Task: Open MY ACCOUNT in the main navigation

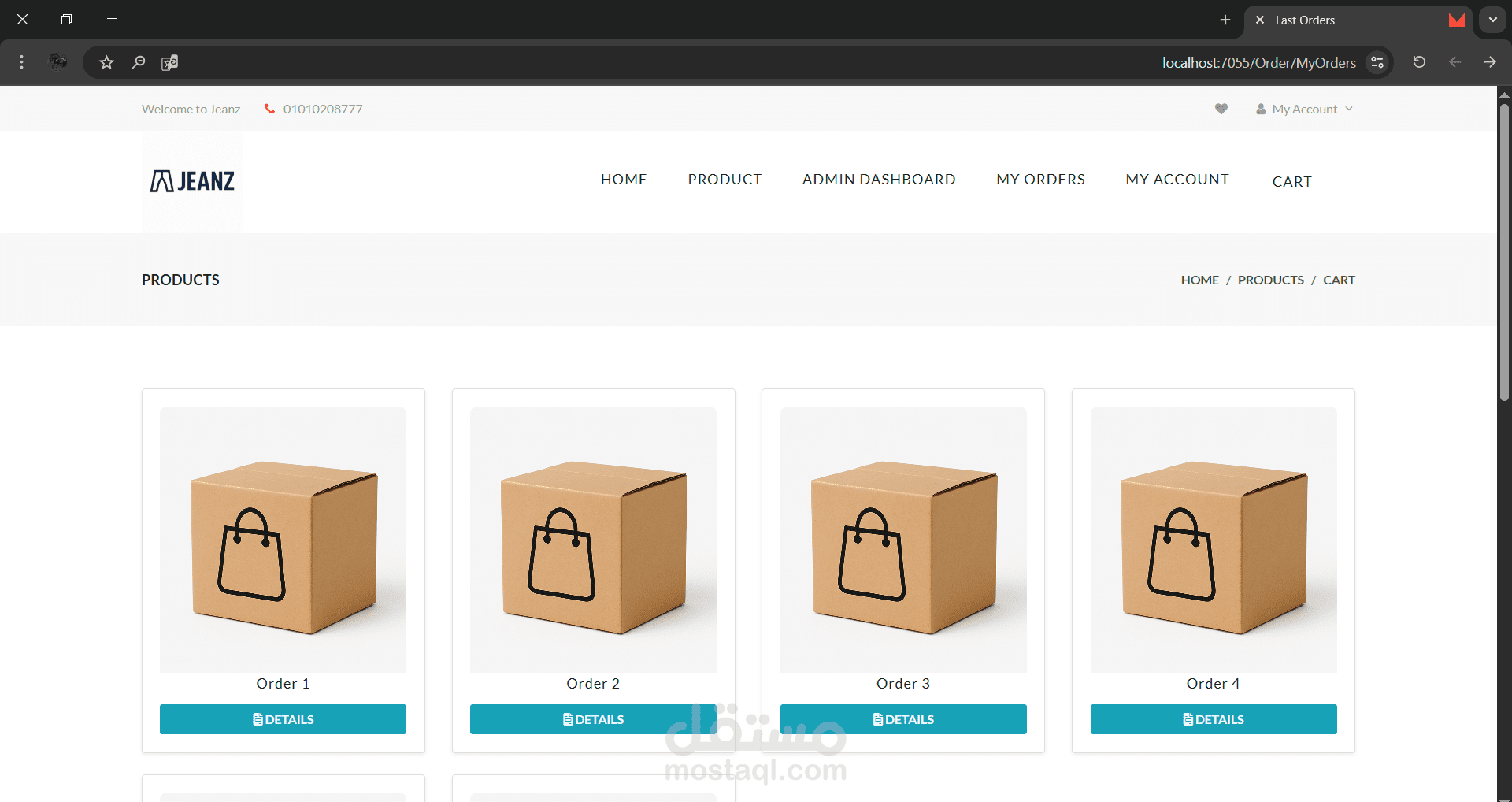Action: [1177, 180]
